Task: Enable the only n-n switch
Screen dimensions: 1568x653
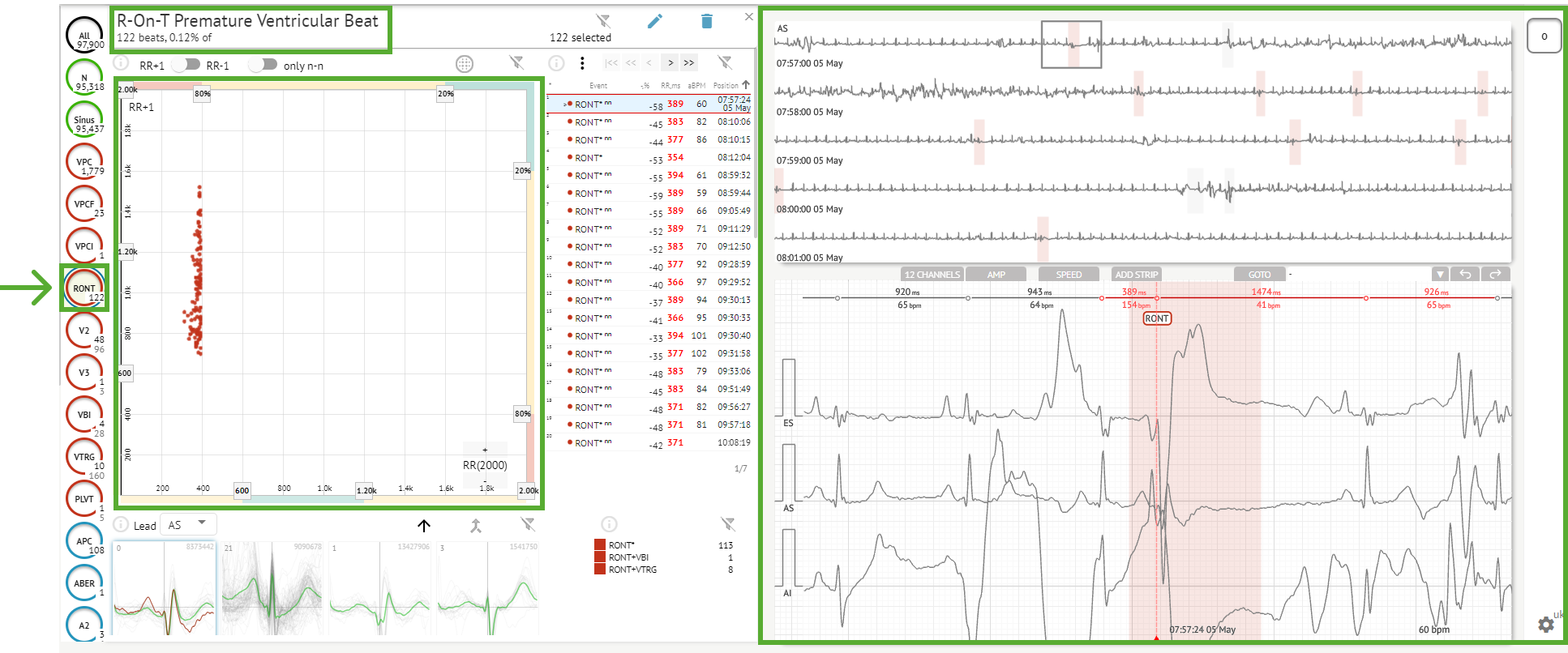Action: click(x=263, y=65)
